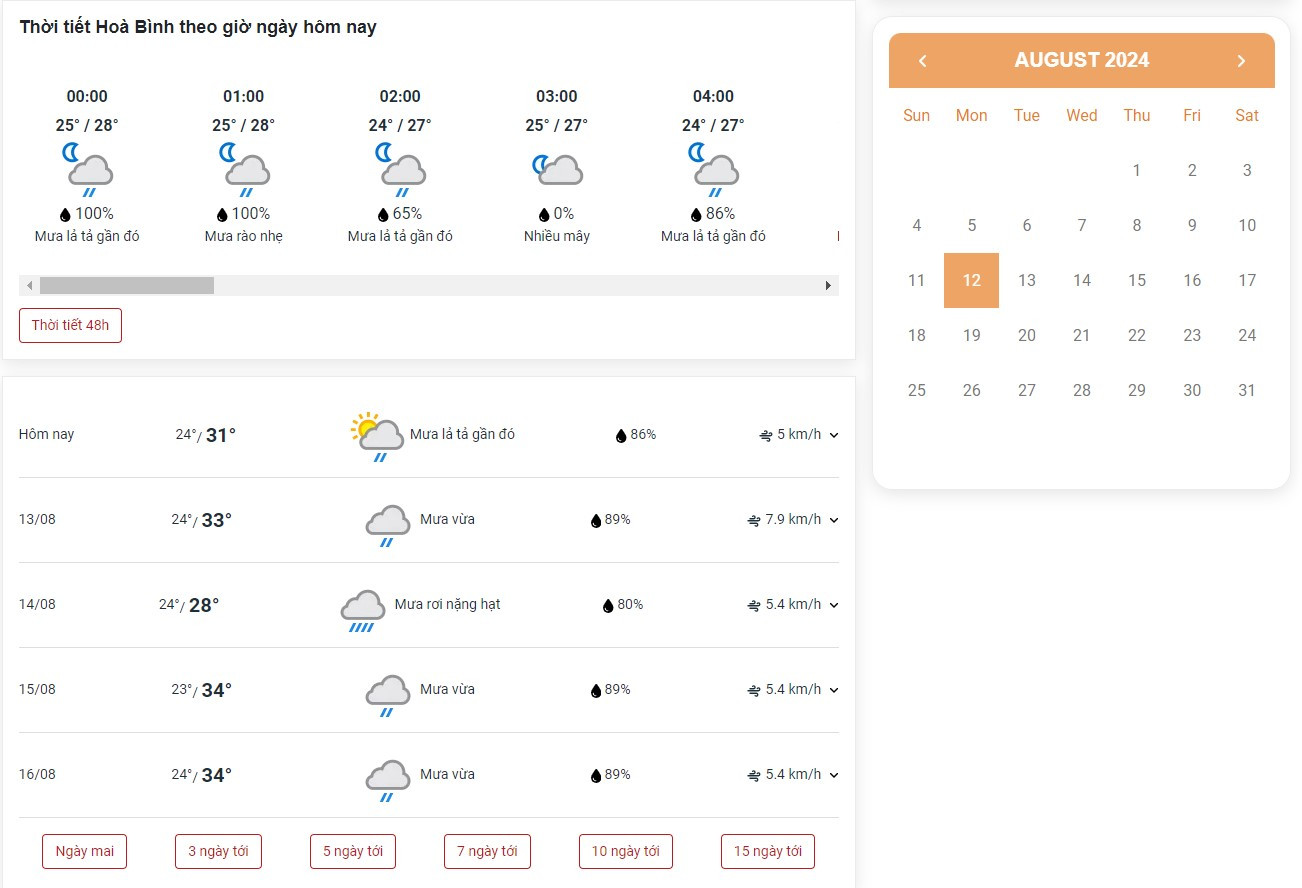The width and height of the screenshot is (1302, 888).
Task: Open the 3 ngày tới forecast
Action: [x=218, y=851]
